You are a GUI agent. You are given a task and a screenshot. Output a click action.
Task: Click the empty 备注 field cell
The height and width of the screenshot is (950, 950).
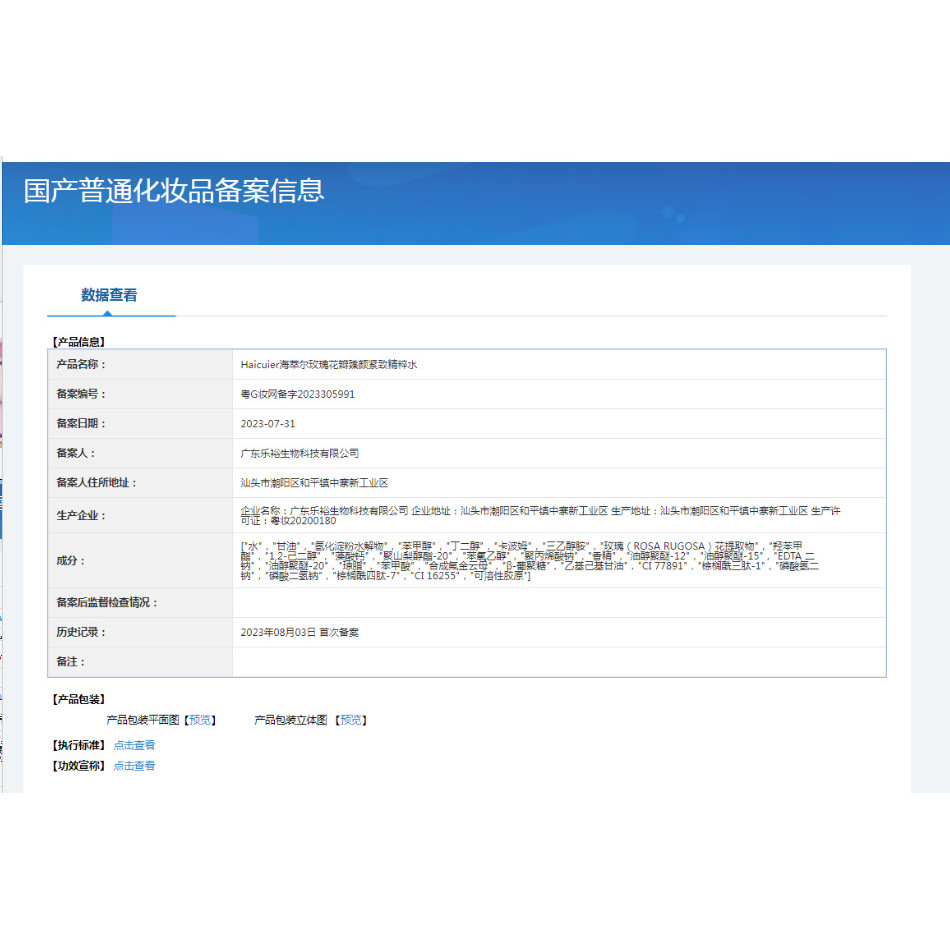[x=559, y=662]
